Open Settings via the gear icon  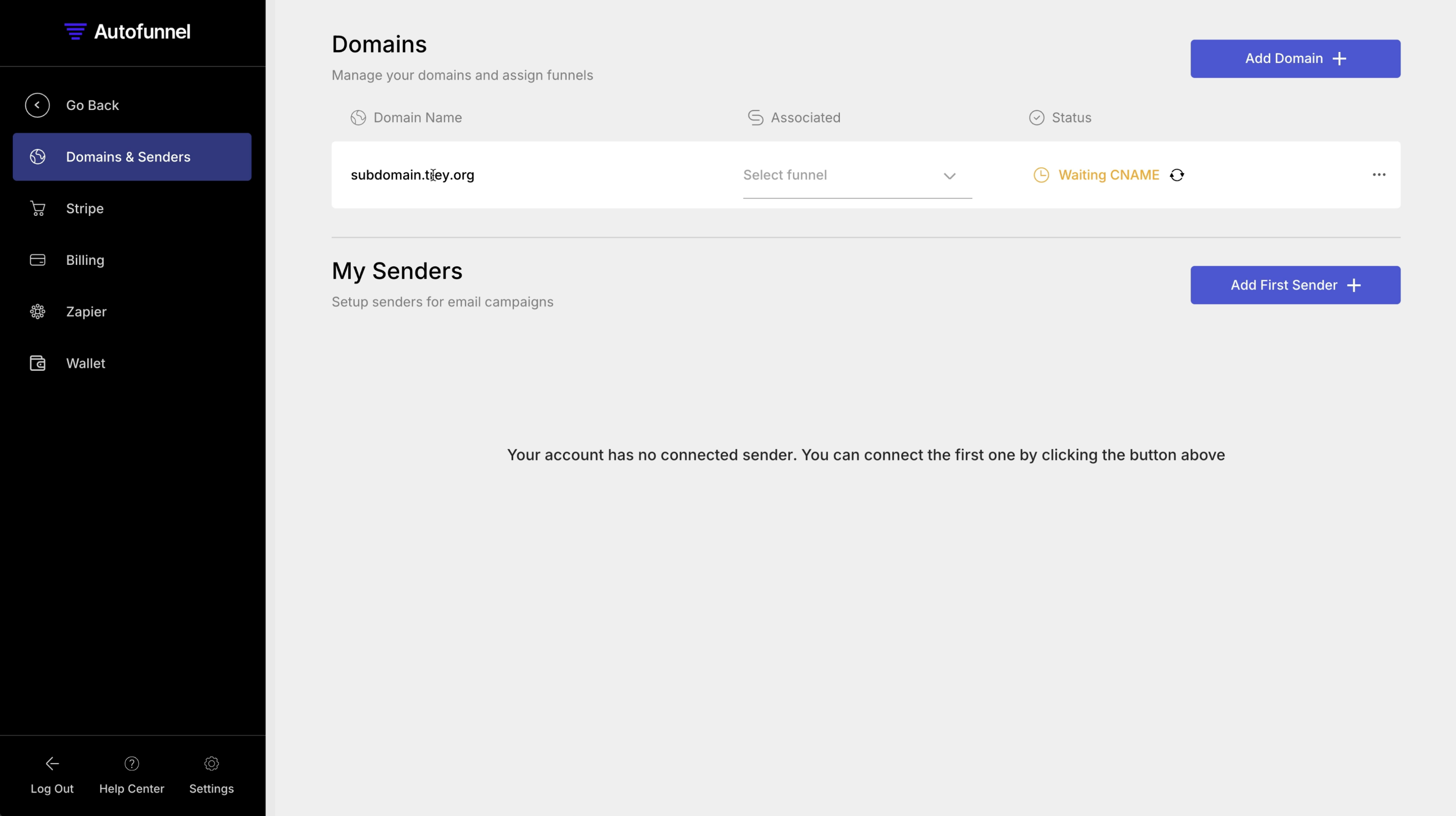pos(211,764)
